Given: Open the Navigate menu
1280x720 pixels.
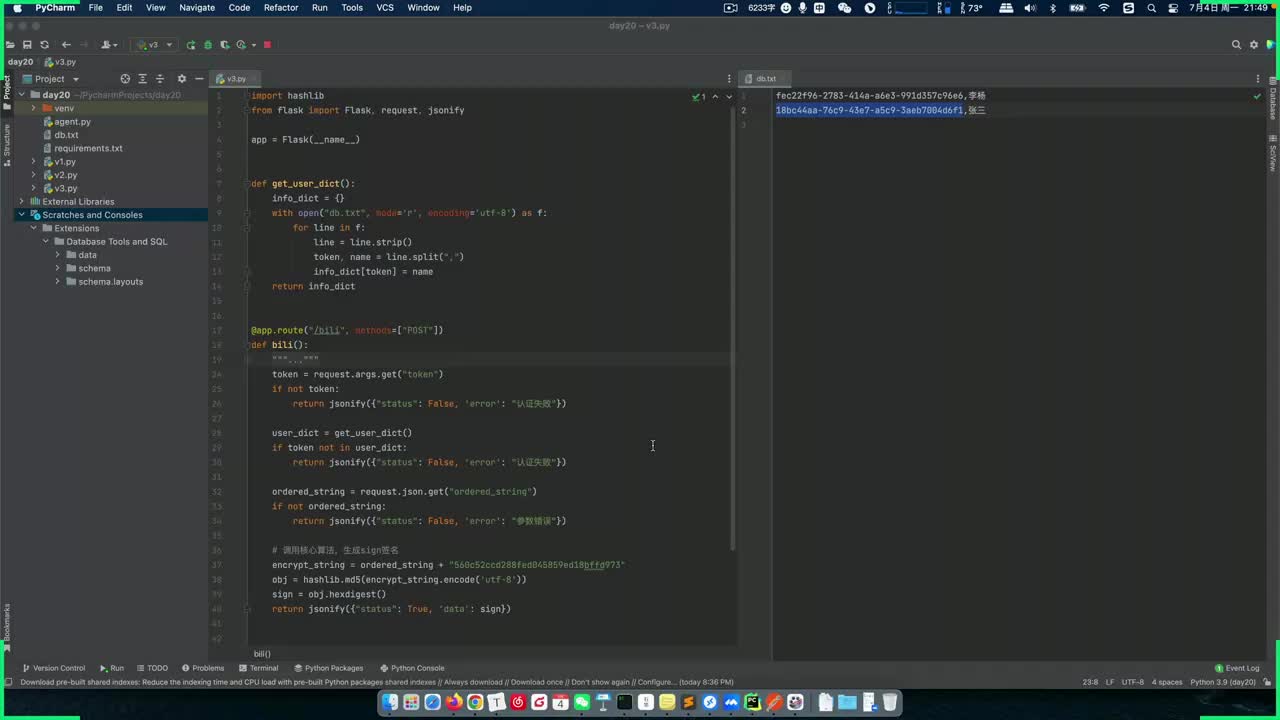Looking at the screenshot, I should (x=197, y=8).
